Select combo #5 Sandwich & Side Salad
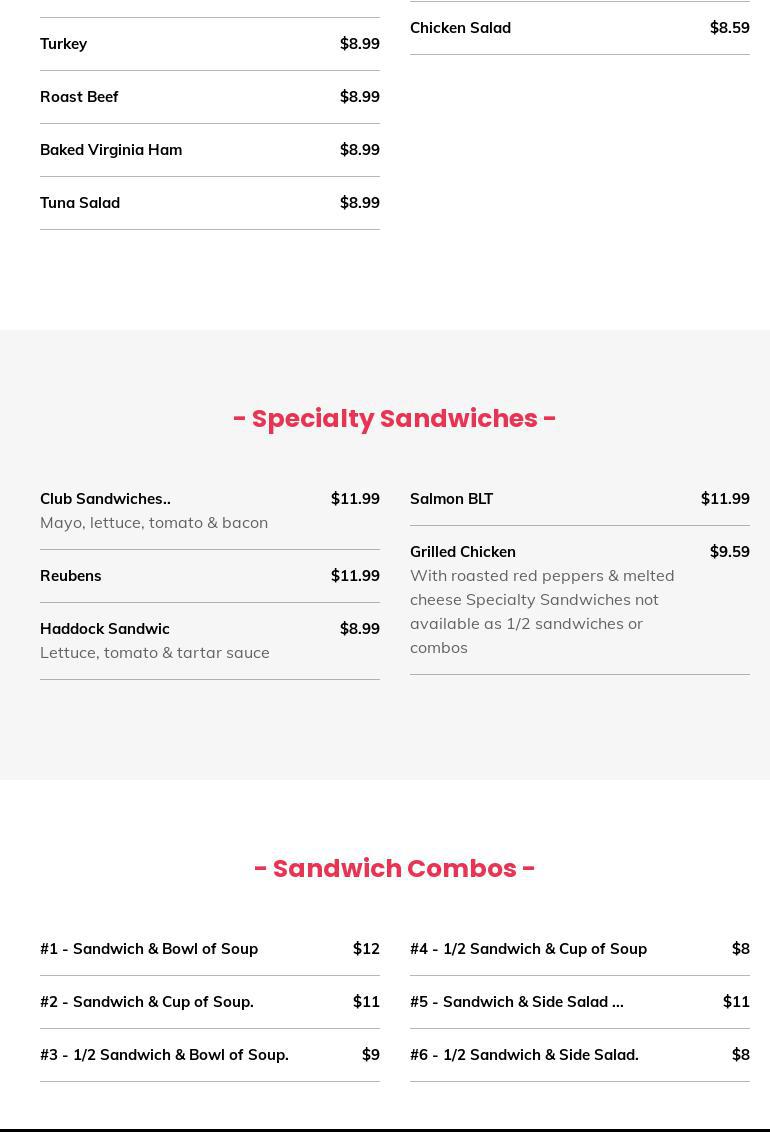770x1132 pixels. point(516,1002)
